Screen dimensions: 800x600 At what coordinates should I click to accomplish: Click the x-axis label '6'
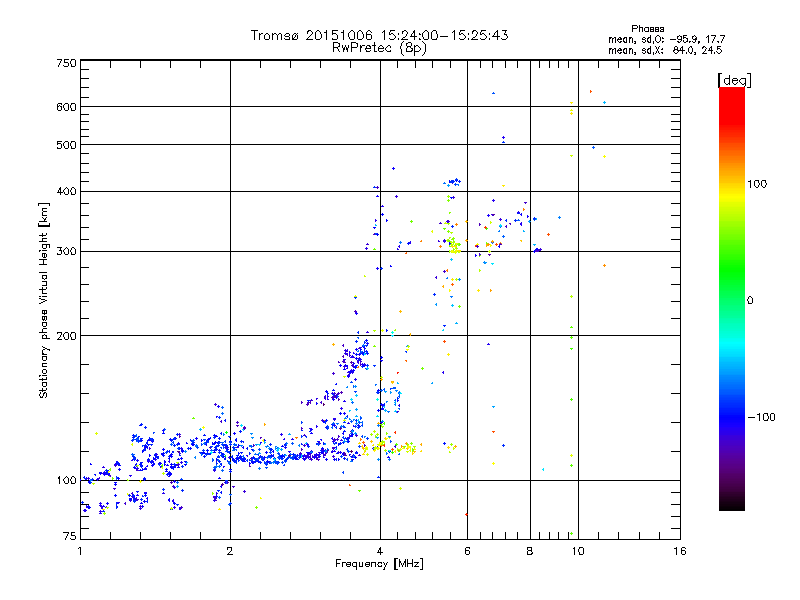(x=467, y=551)
